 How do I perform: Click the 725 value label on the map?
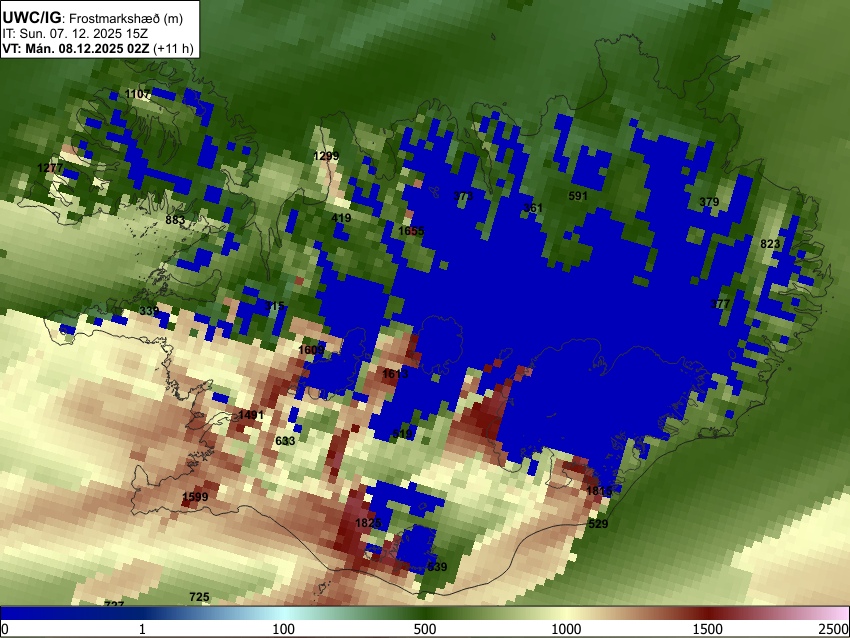(199, 597)
